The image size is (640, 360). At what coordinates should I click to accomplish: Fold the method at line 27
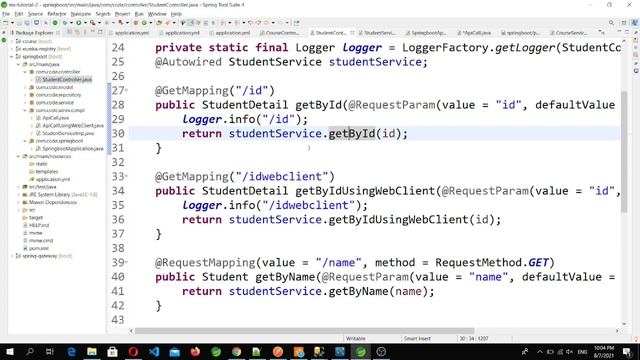point(127,90)
